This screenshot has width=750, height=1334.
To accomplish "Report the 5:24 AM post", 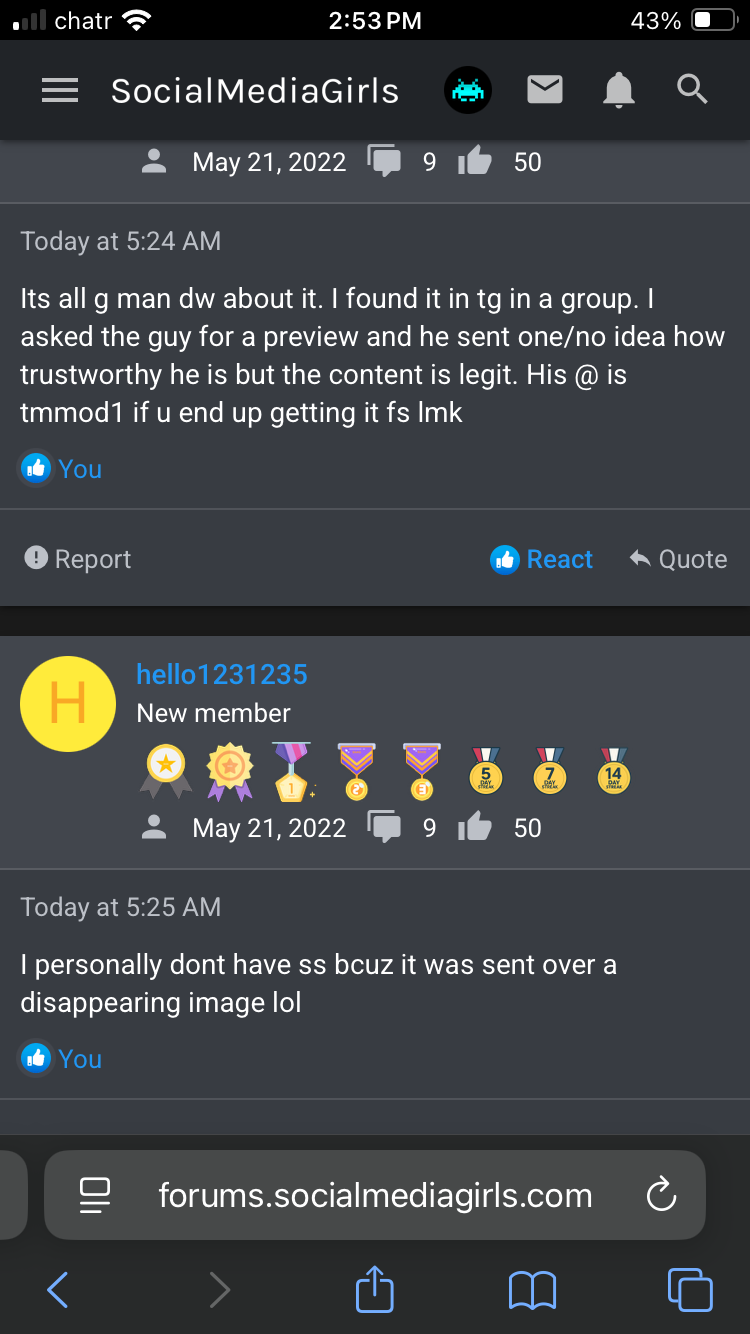I will pyautogui.click(x=78, y=559).
